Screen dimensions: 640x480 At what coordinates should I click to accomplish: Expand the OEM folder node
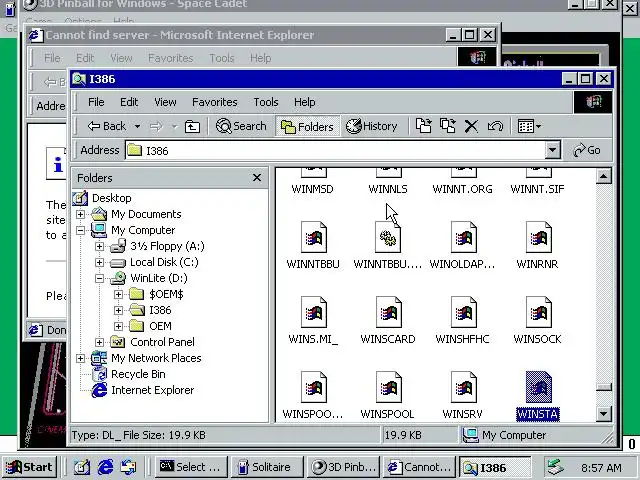tap(118, 326)
